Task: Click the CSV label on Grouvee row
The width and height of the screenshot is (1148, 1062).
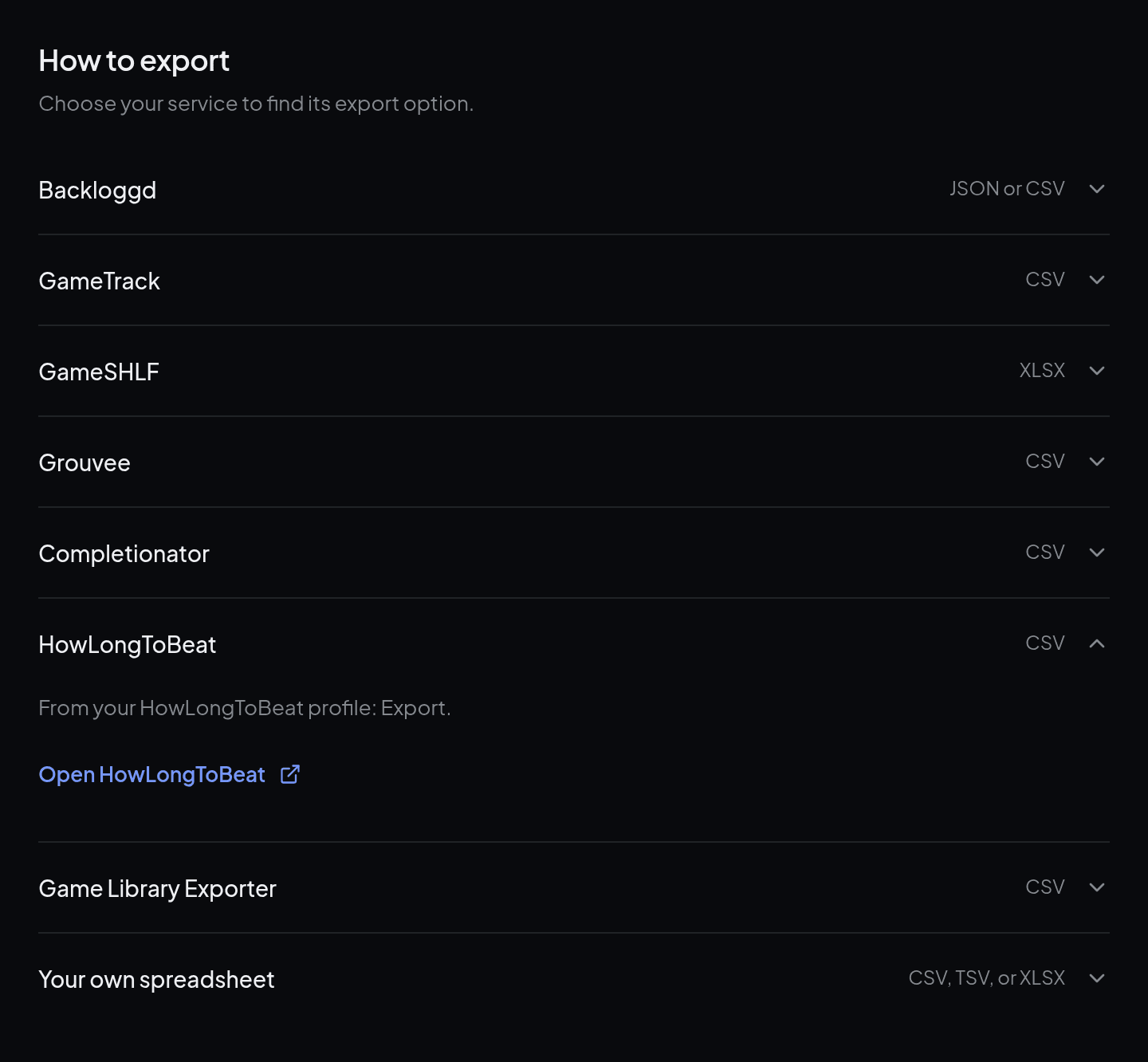Action: pyautogui.click(x=1045, y=461)
